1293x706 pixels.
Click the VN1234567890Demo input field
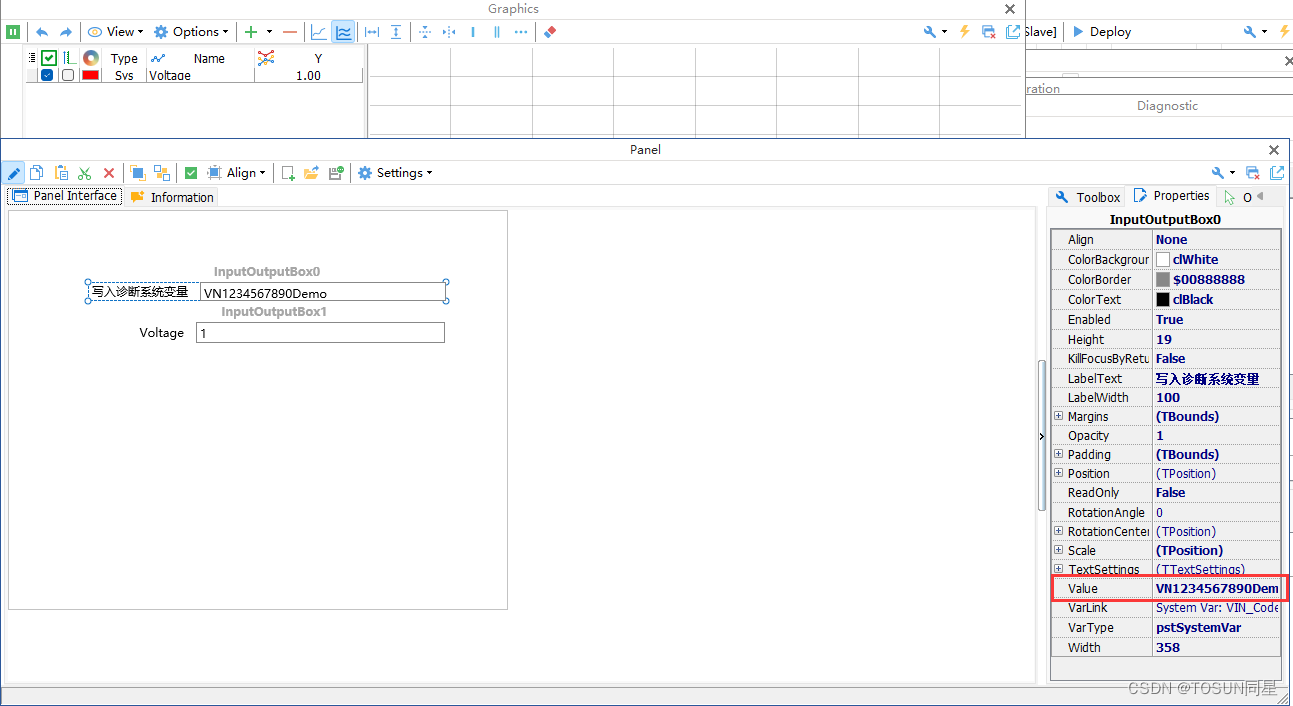pos(323,292)
